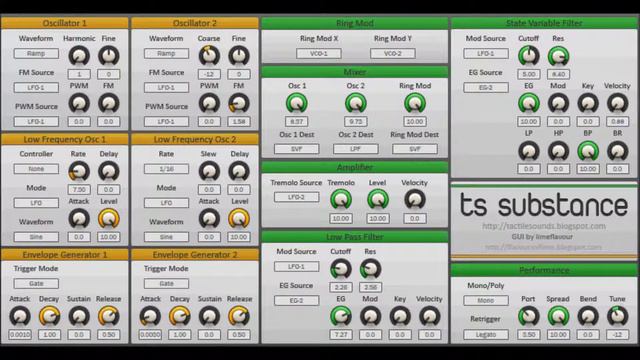640x360 pixels.
Task: Click Envelope Generator 2 Release knob
Action: [x=239, y=317]
